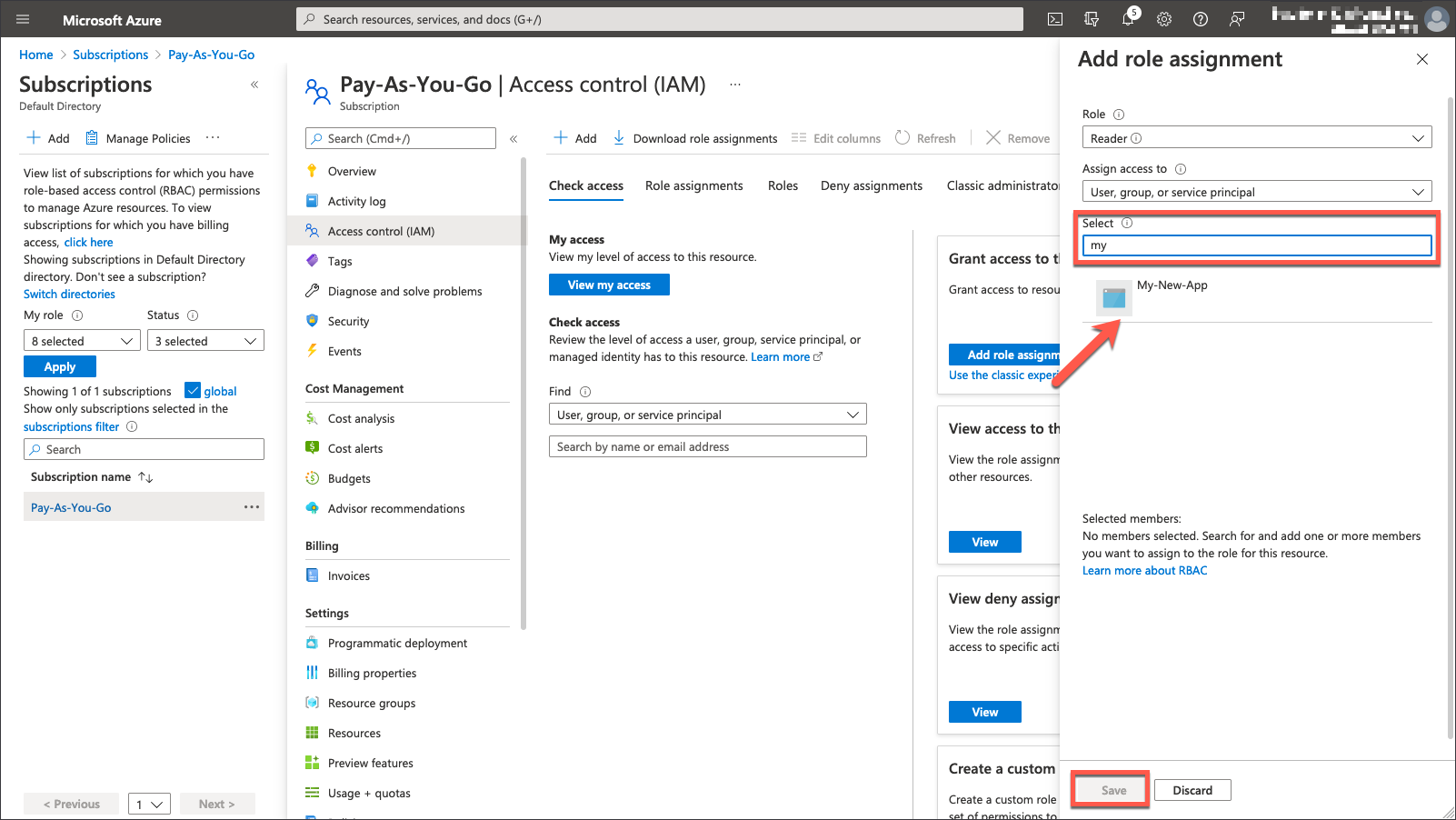This screenshot has height=820, width=1456.
Task: Click Refresh in the IAM toolbar
Action: pos(925,138)
